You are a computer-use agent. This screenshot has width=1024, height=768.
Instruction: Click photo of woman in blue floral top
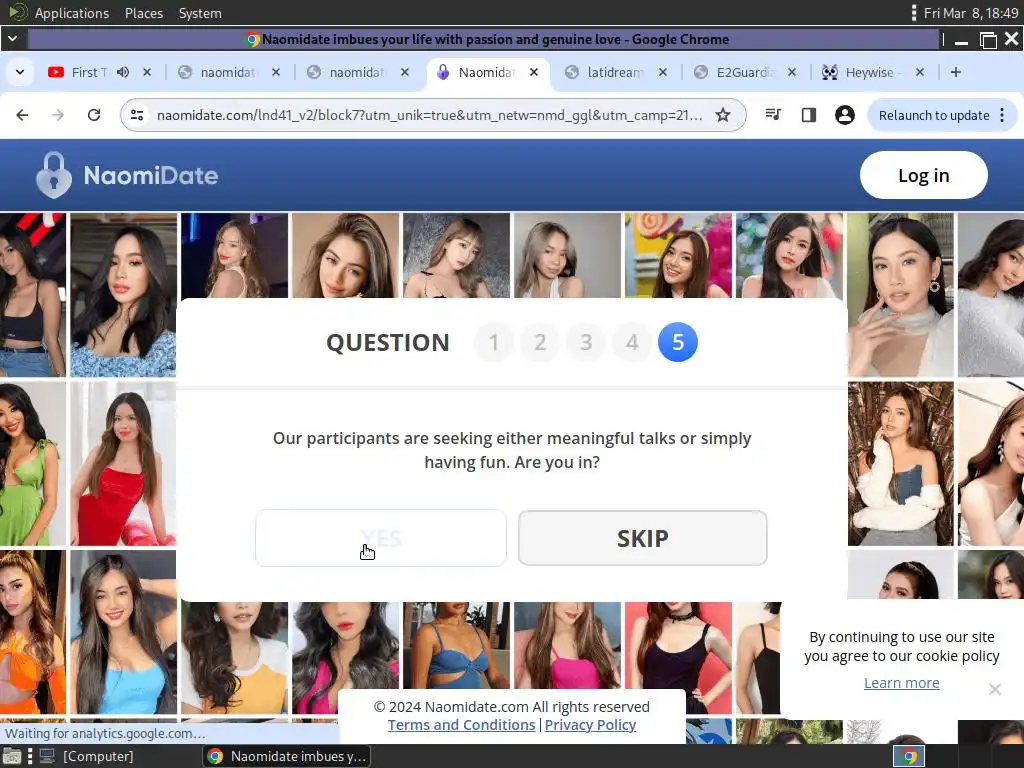click(x=123, y=295)
